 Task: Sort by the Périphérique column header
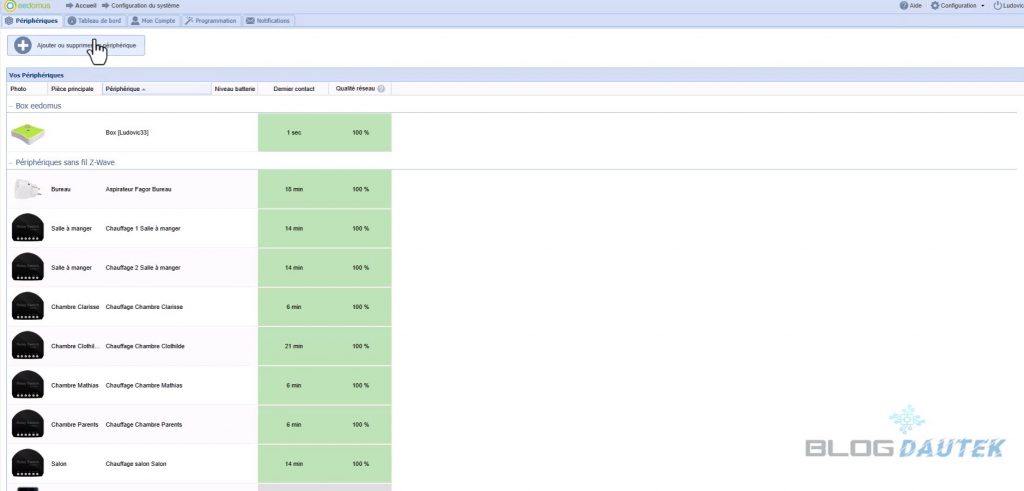coord(125,89)
